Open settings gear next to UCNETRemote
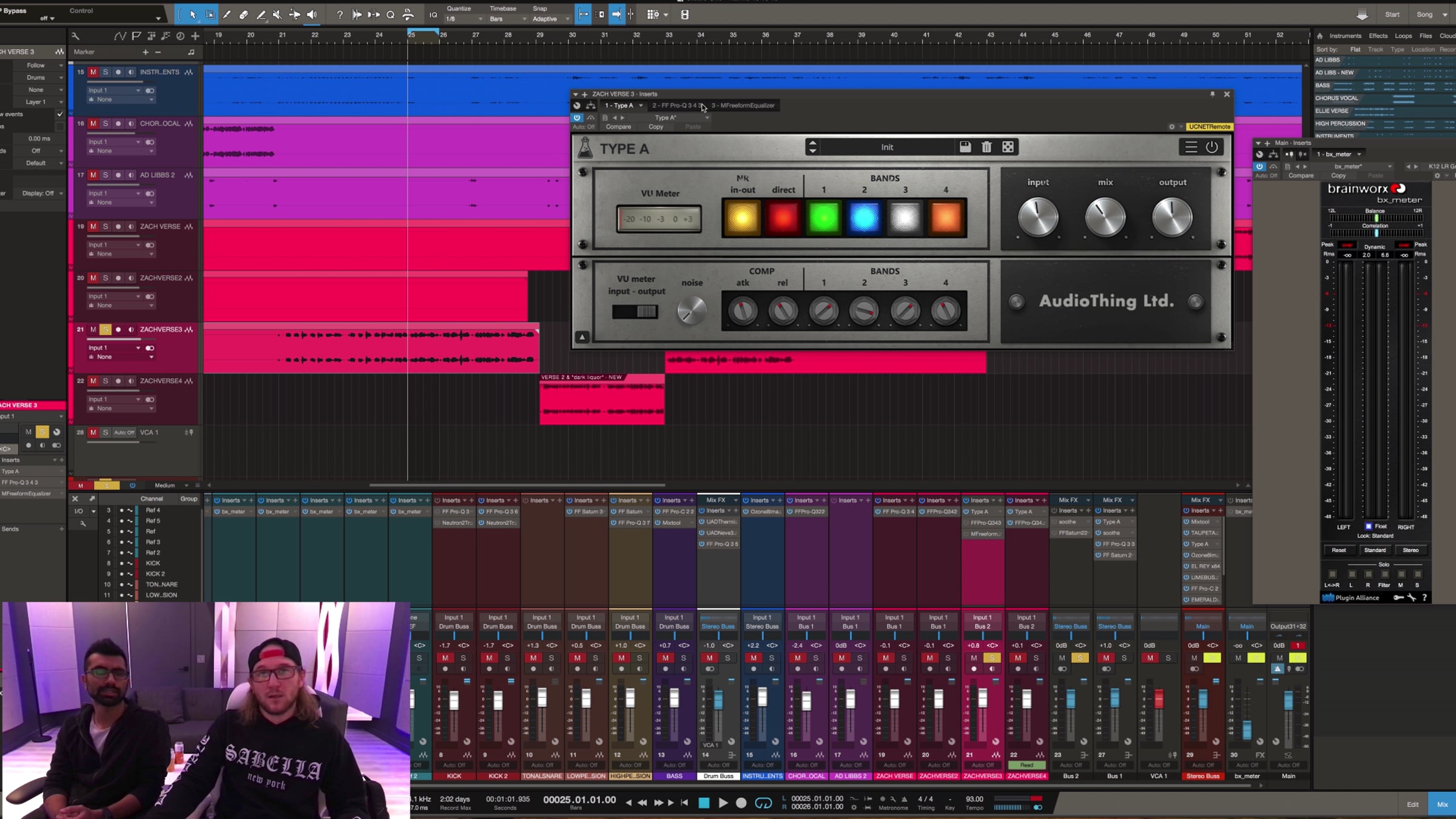This screenshot has height=819, width=1456. click(1171, 127)
